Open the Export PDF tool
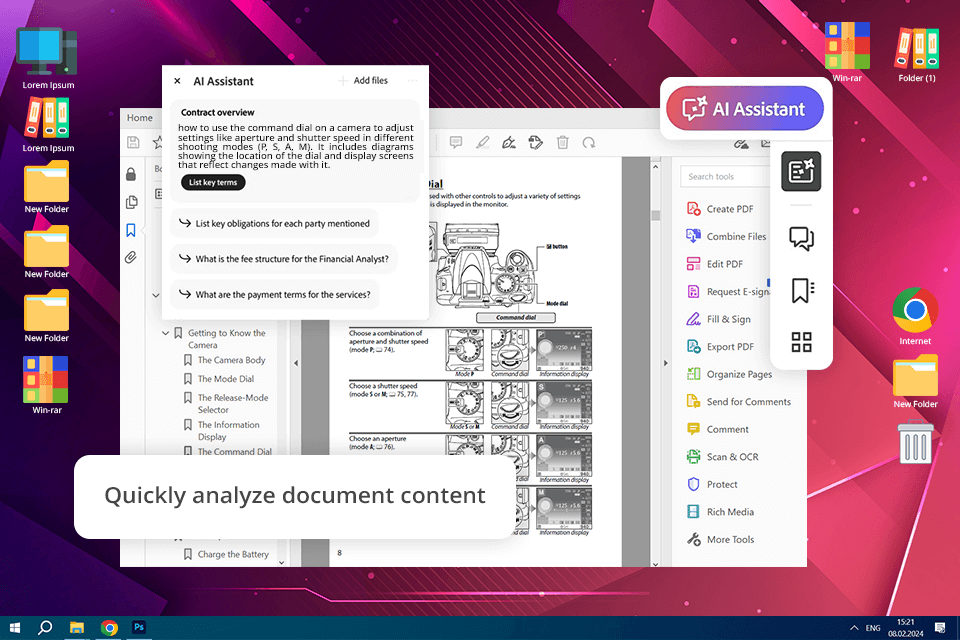The width and height of the screenshot is (960, 640). [721, 347]
